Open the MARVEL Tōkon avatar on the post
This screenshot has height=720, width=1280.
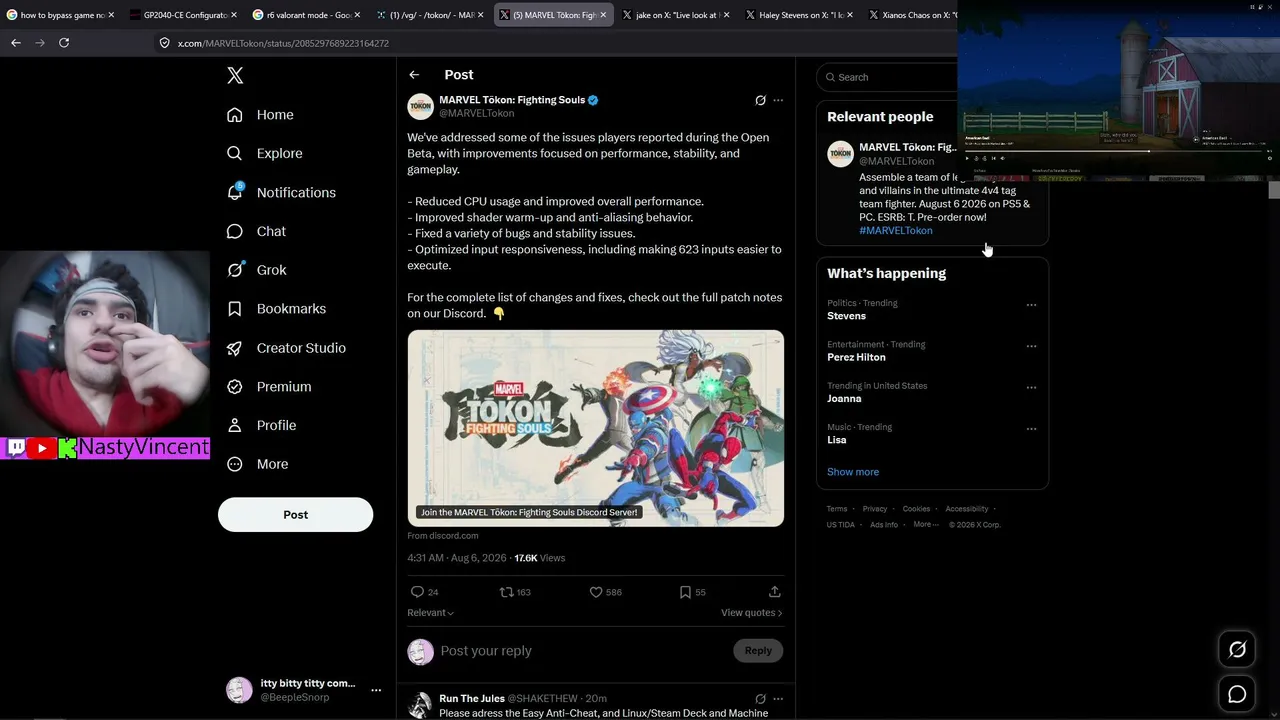pyautogui.click(x=421, y=106)
